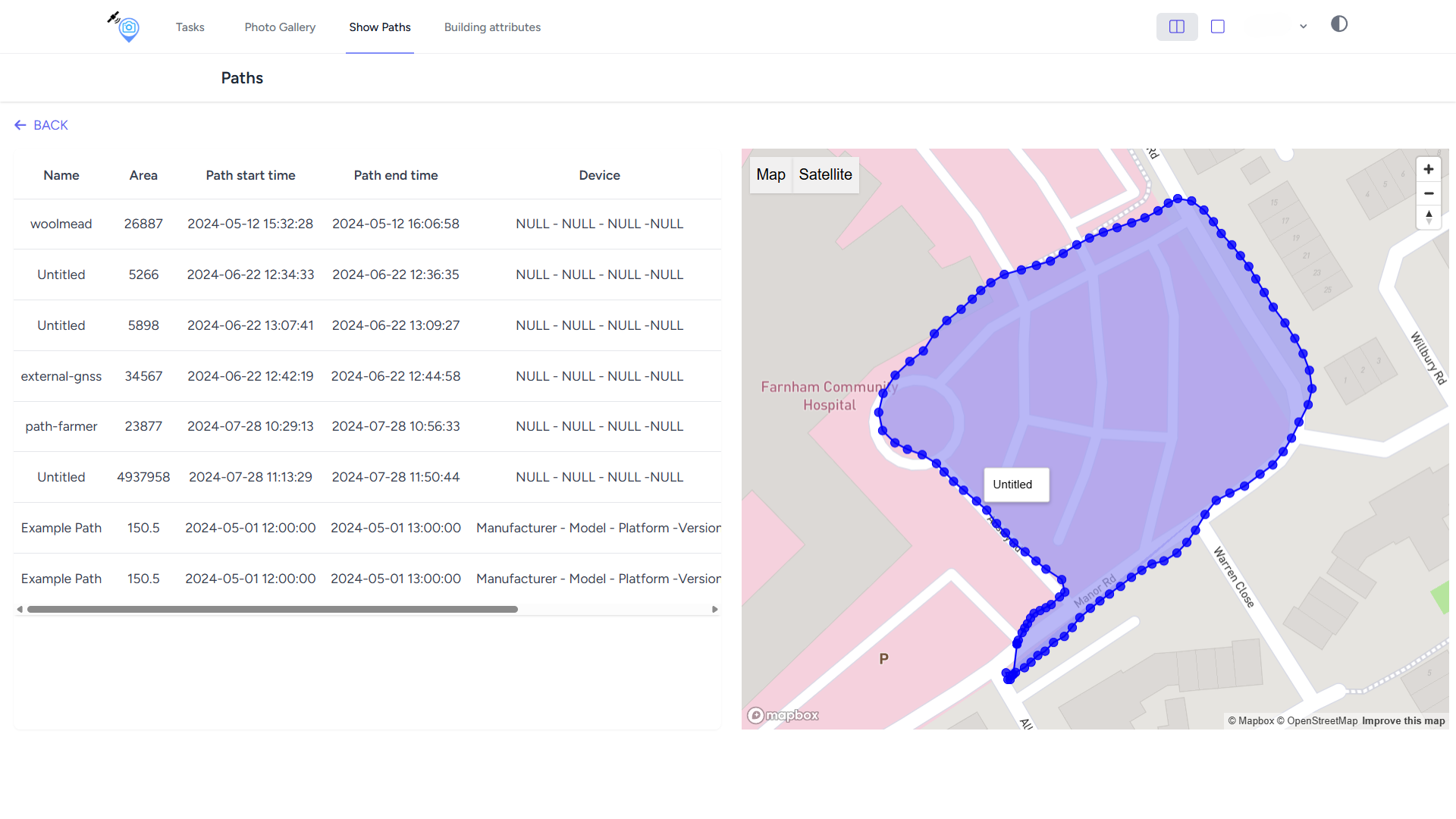
Task: Open Building attributes tab
Action: coord(492,27)
